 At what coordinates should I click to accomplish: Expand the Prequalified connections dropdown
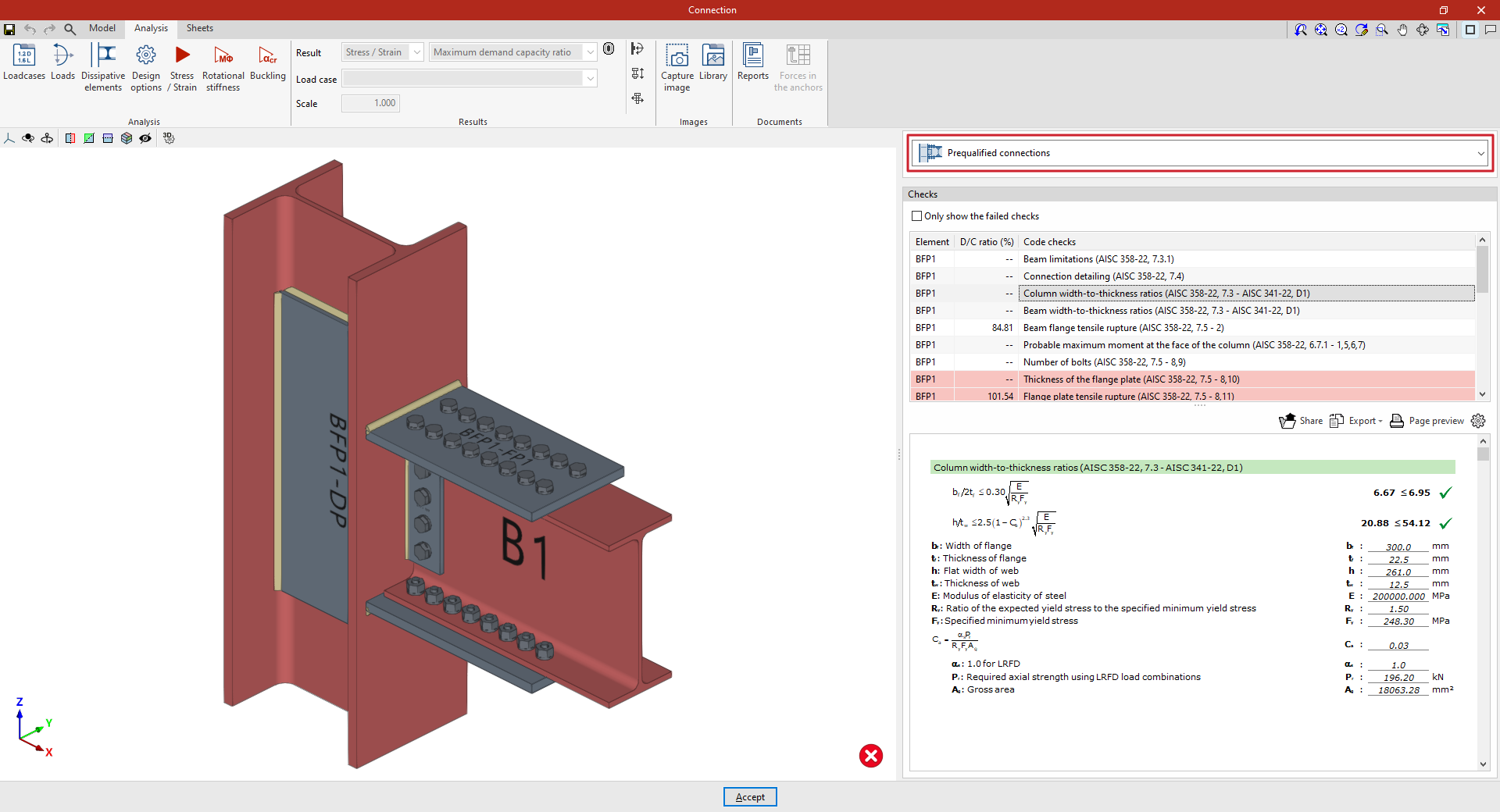[1480, 153]
